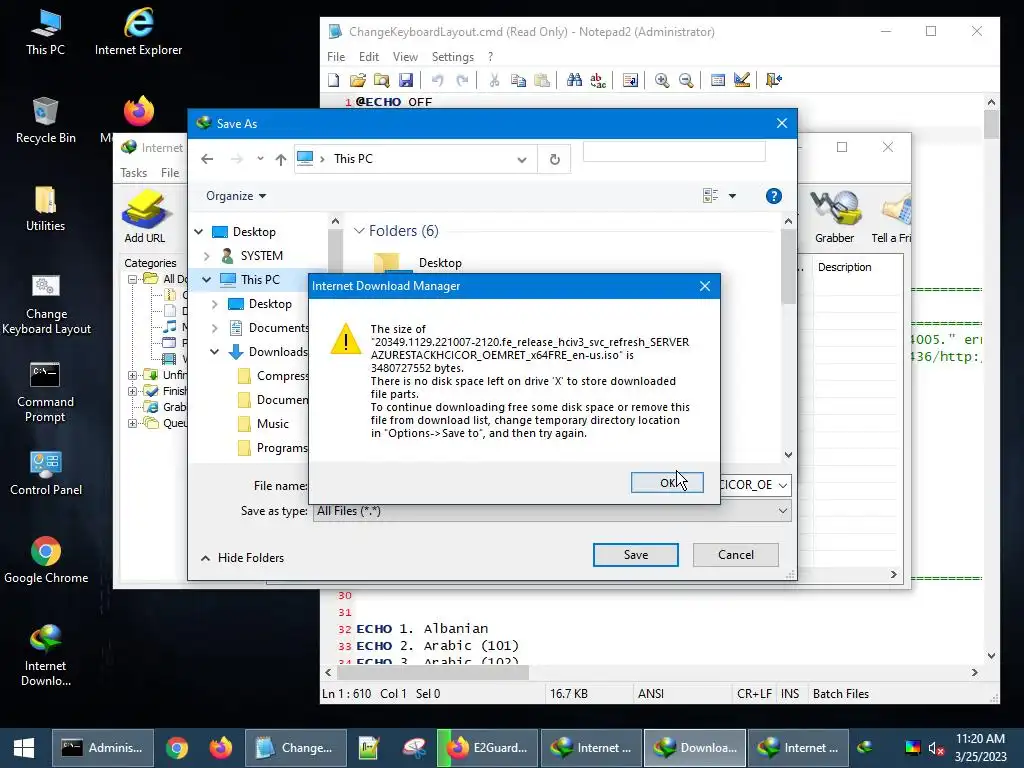The image size is (1024, 768).
Task: Expand the SYSTEM tree node
Action: click(206, 256)
